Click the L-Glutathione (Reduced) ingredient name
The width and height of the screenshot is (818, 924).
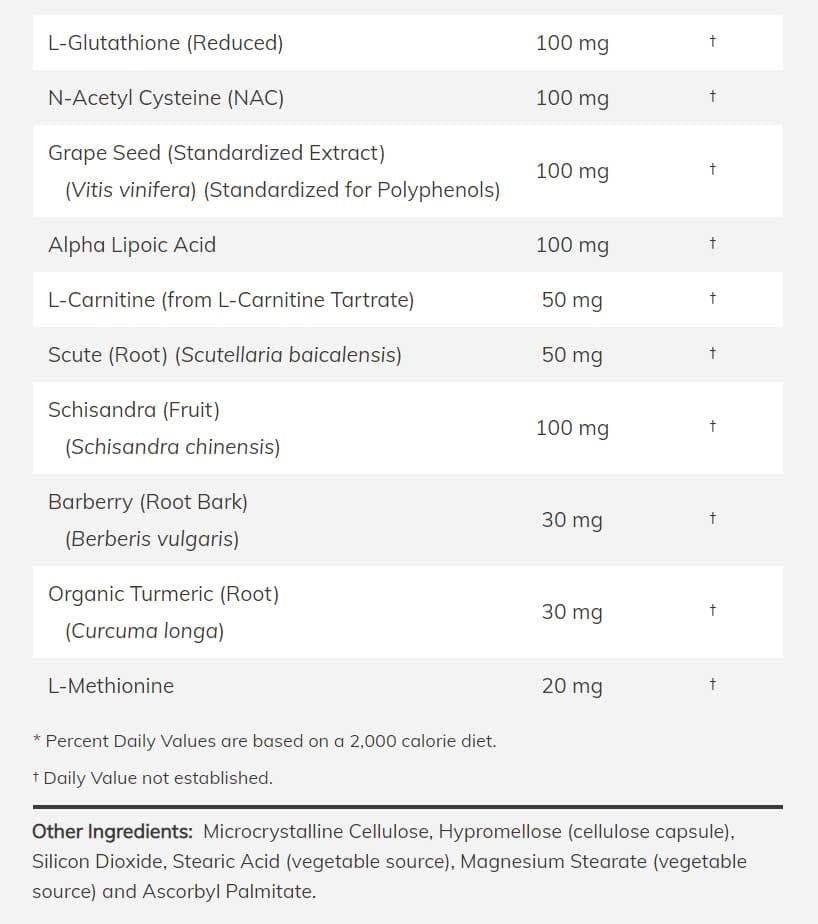point(166,43)
